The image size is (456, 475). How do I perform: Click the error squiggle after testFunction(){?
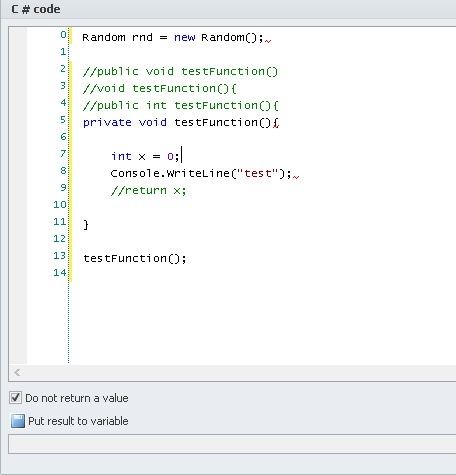point(276,125)
